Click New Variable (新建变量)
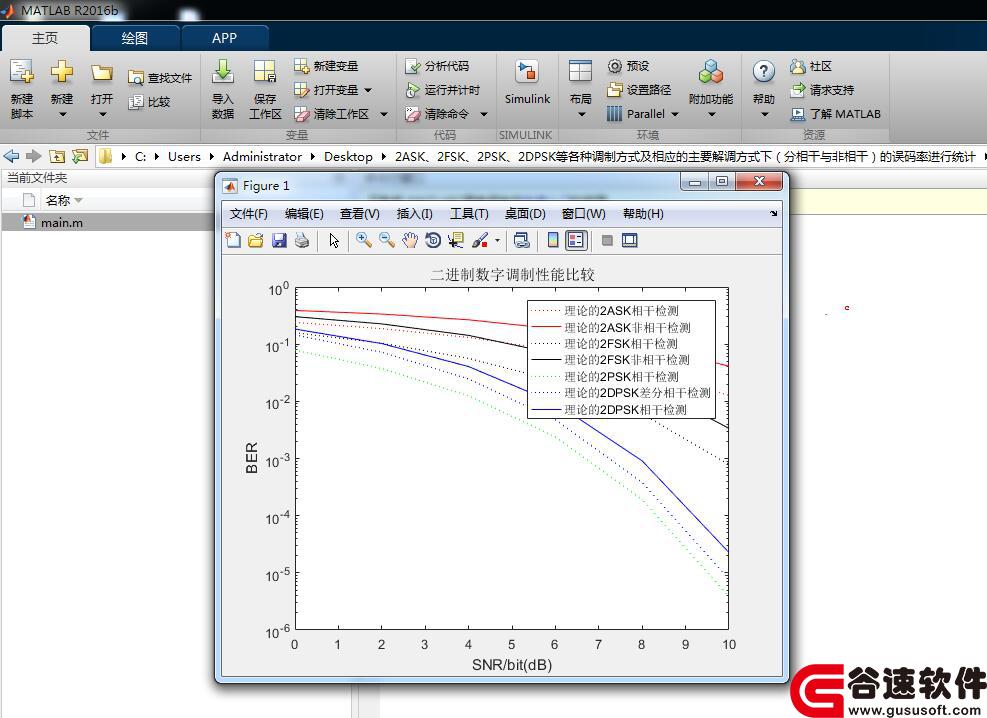 pyautogui.click(x=326, y=66)
